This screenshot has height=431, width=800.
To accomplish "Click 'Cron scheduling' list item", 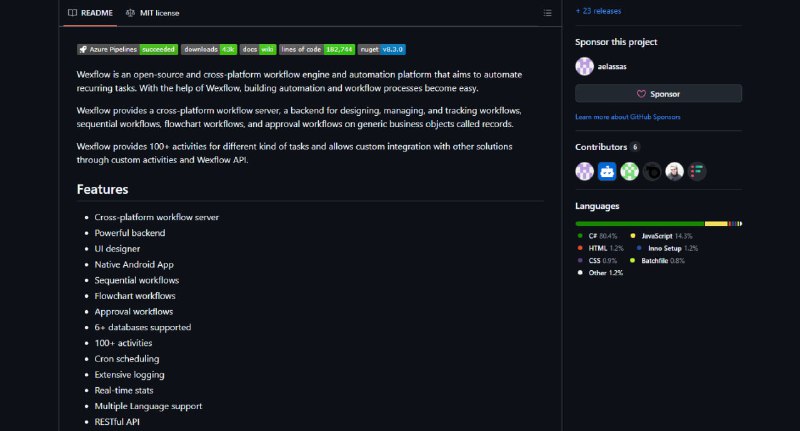I will [x=127, y=359].
